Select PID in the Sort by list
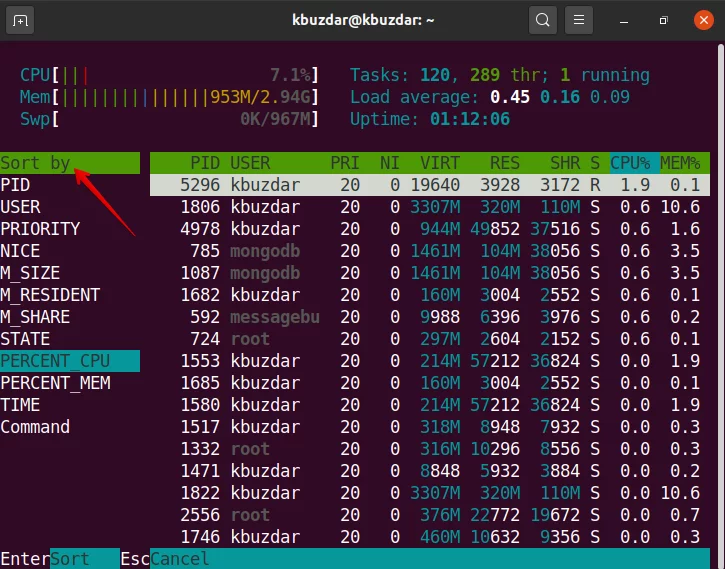 [x=70, y=185]
